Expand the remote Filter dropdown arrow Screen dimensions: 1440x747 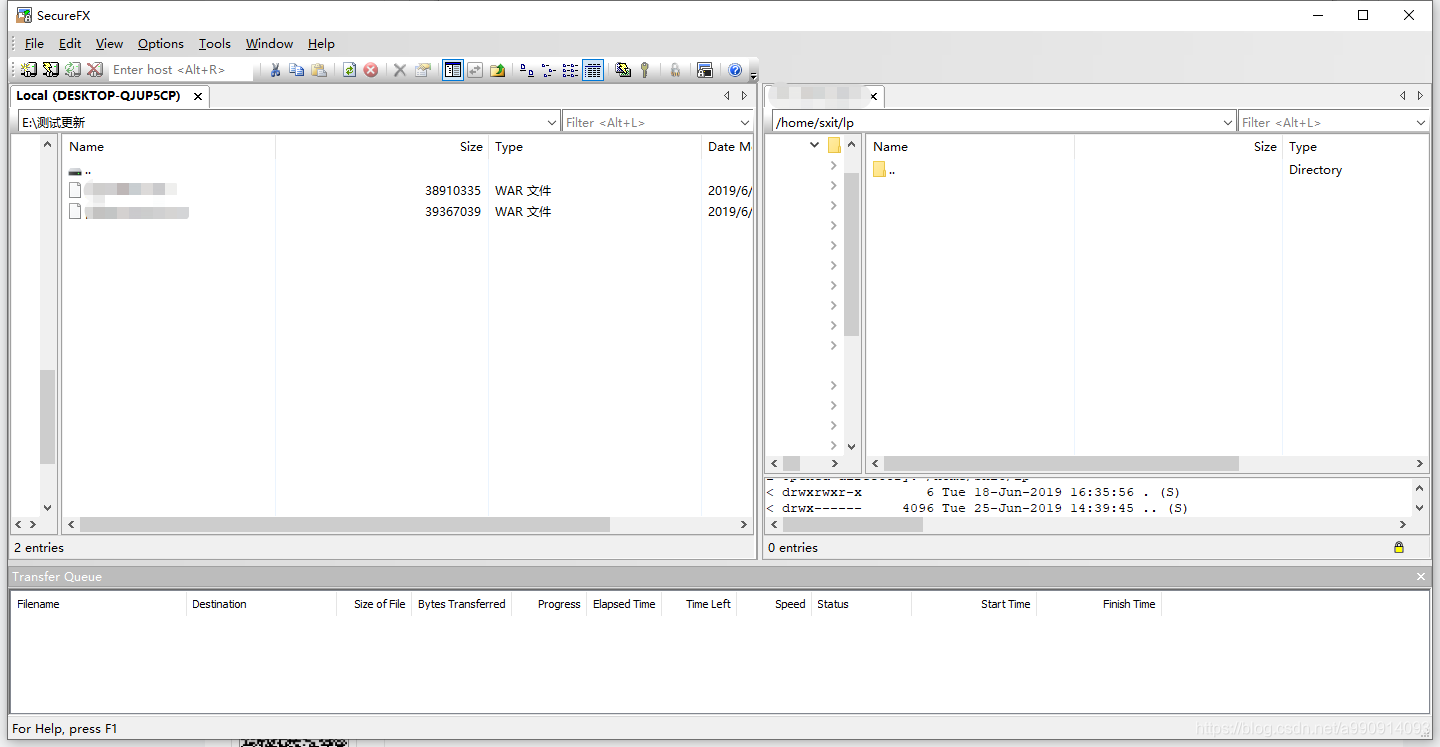(x=1421, y=122)
